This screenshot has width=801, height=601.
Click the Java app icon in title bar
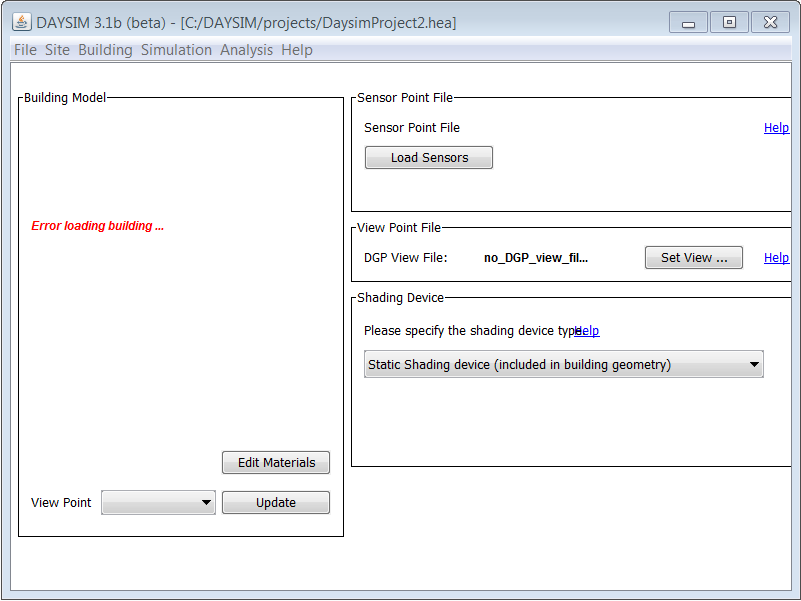tap(21, 22)
